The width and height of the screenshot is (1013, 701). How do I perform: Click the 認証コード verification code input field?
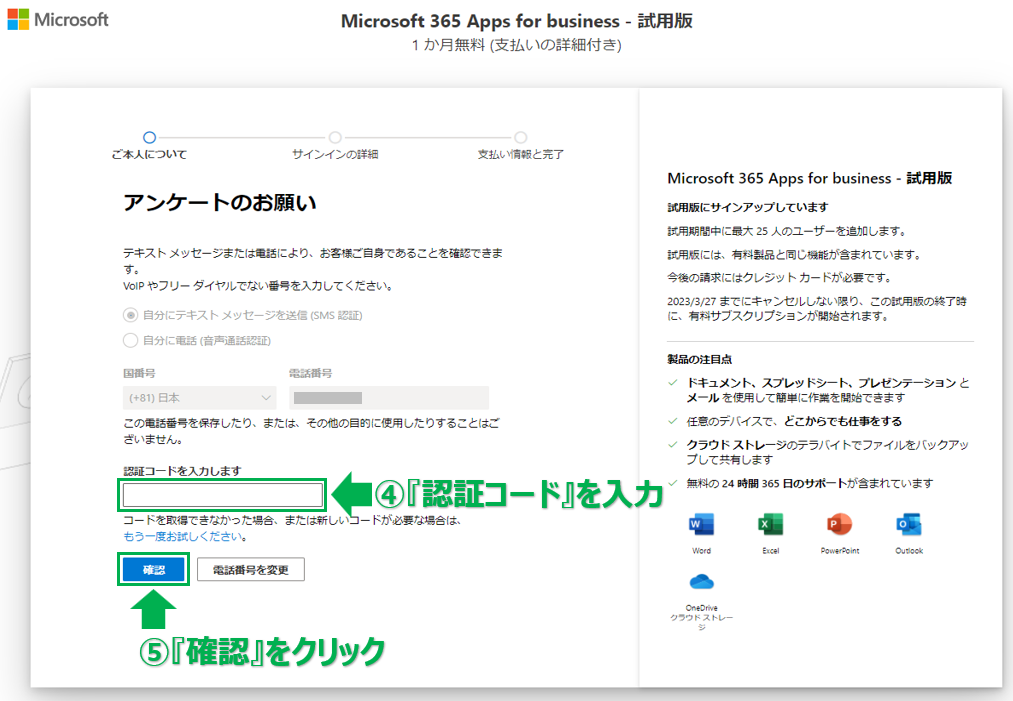tap(222, 495)
